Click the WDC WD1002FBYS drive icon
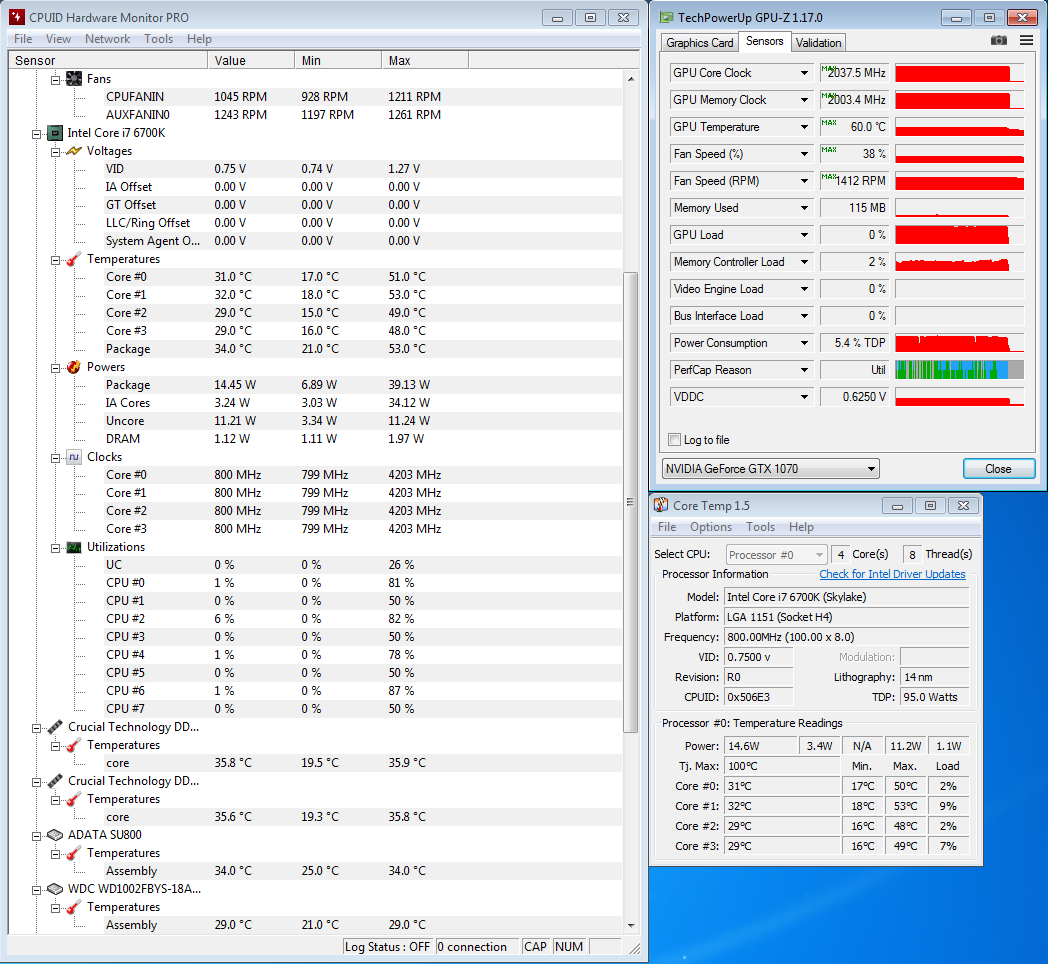This screenshot has height=964, width=1048. click(55, 889)
